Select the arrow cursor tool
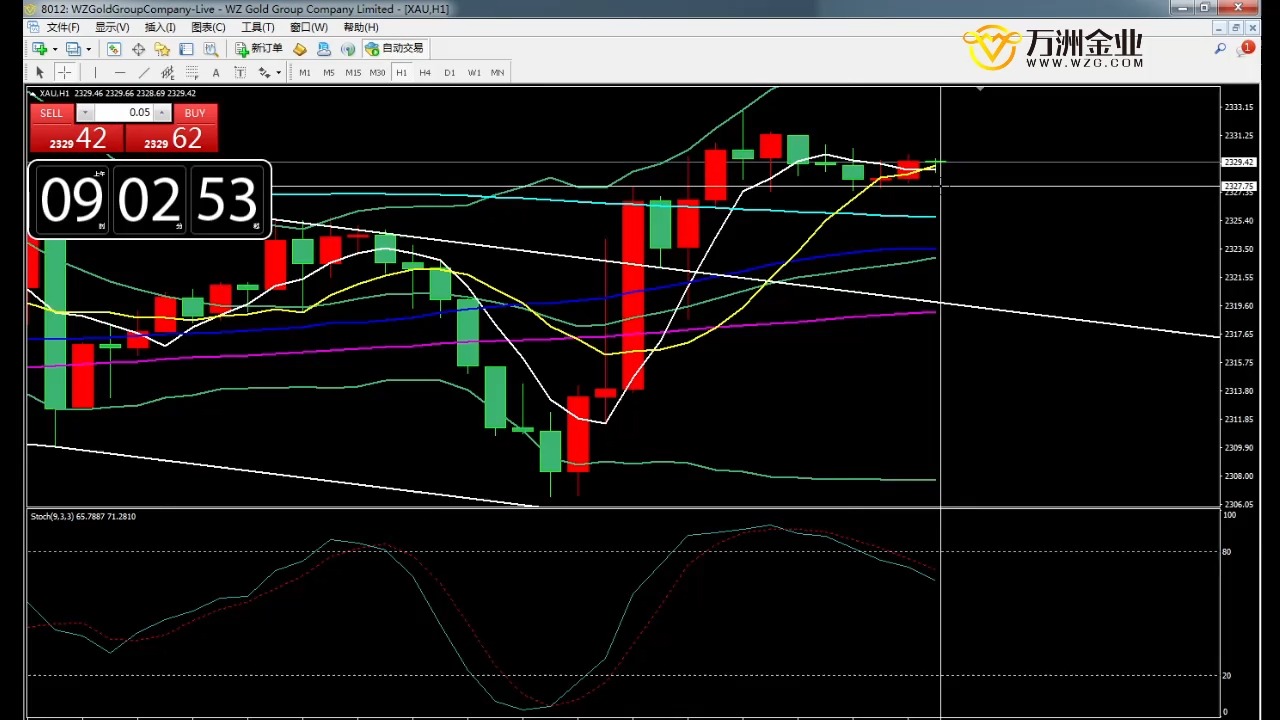This screenshot has height=720, width=1280. [40, 72]
